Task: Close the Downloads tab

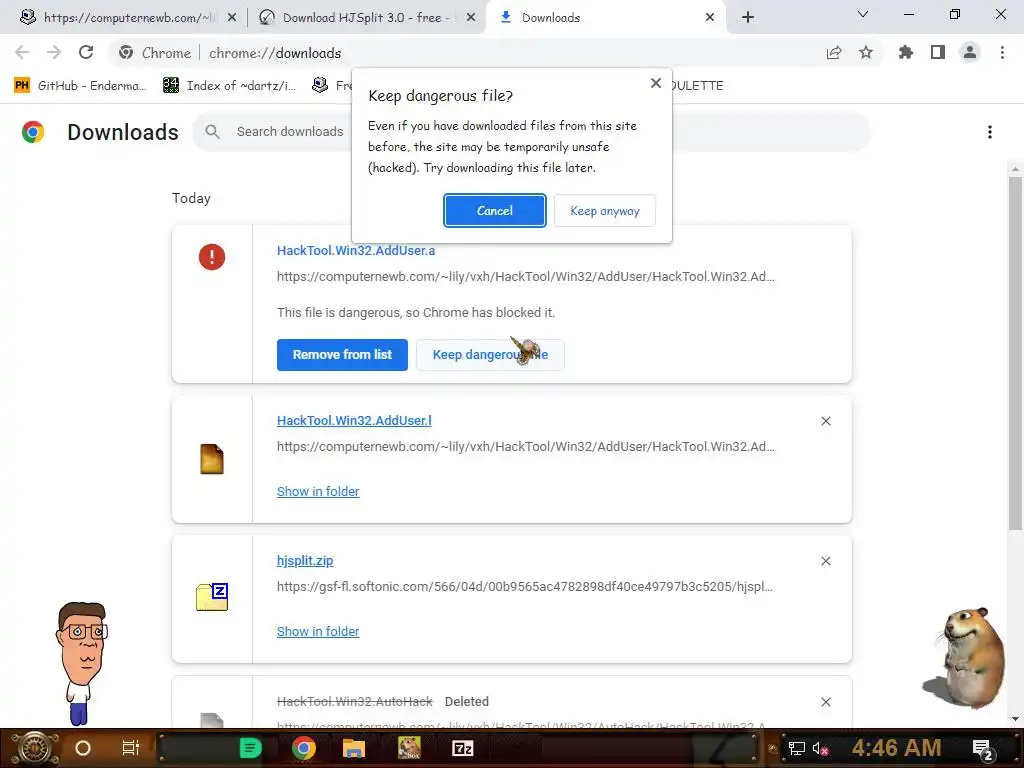Action: pos(710,18)
